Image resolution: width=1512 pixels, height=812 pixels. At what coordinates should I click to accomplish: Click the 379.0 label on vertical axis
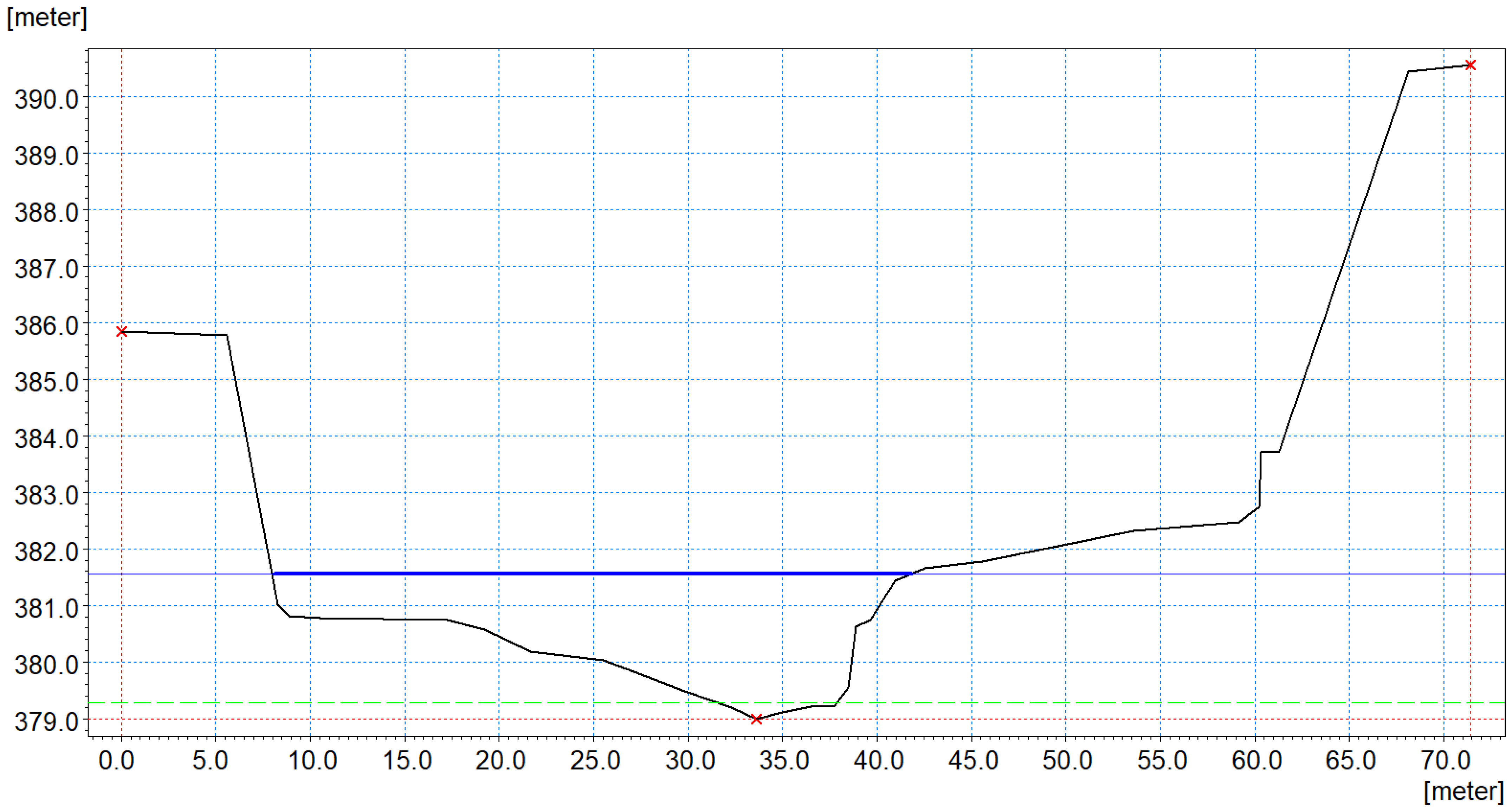46,722
